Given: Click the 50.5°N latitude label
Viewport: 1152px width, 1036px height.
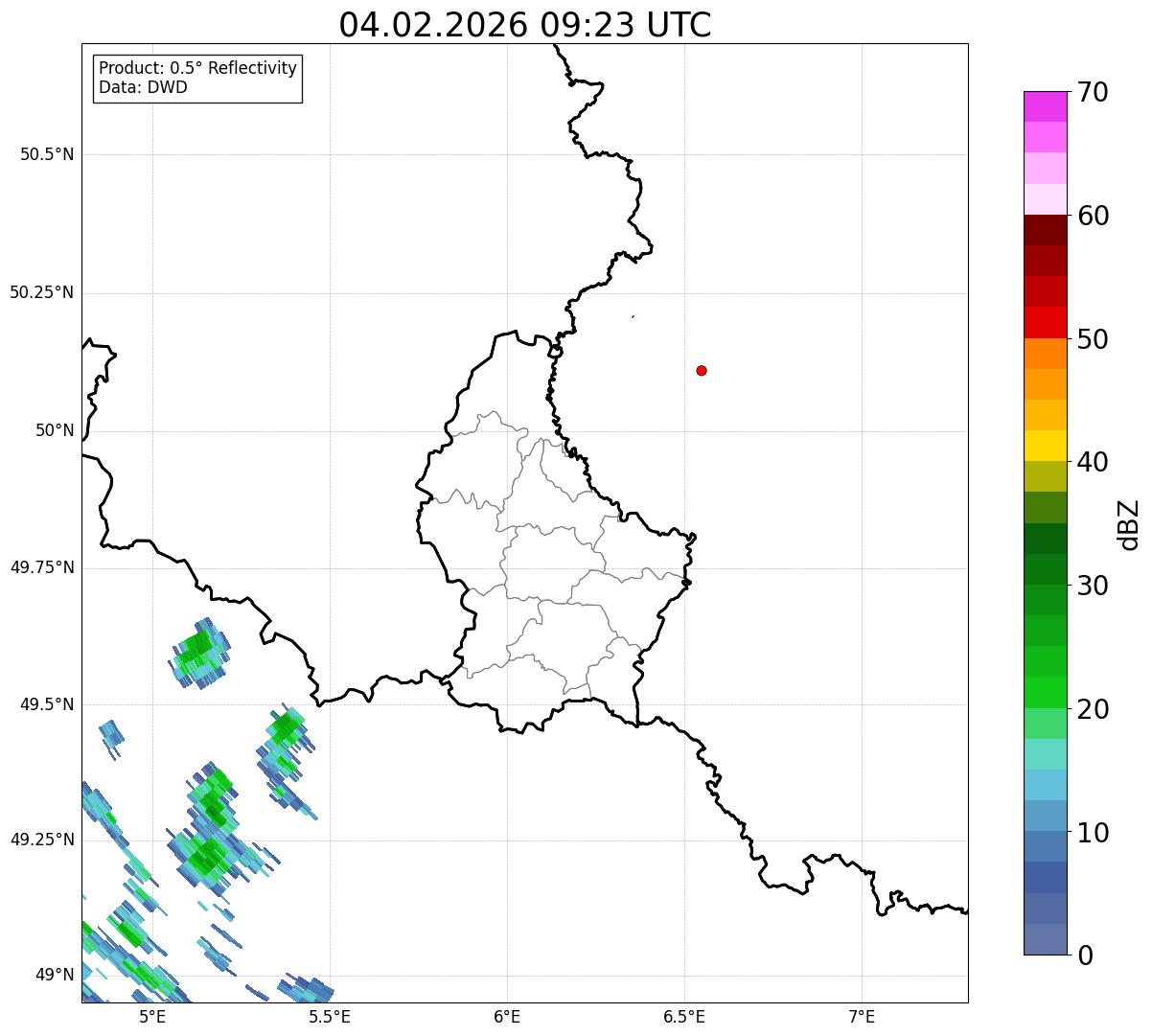Looking at the screenshot, I should tap(47, 154).
